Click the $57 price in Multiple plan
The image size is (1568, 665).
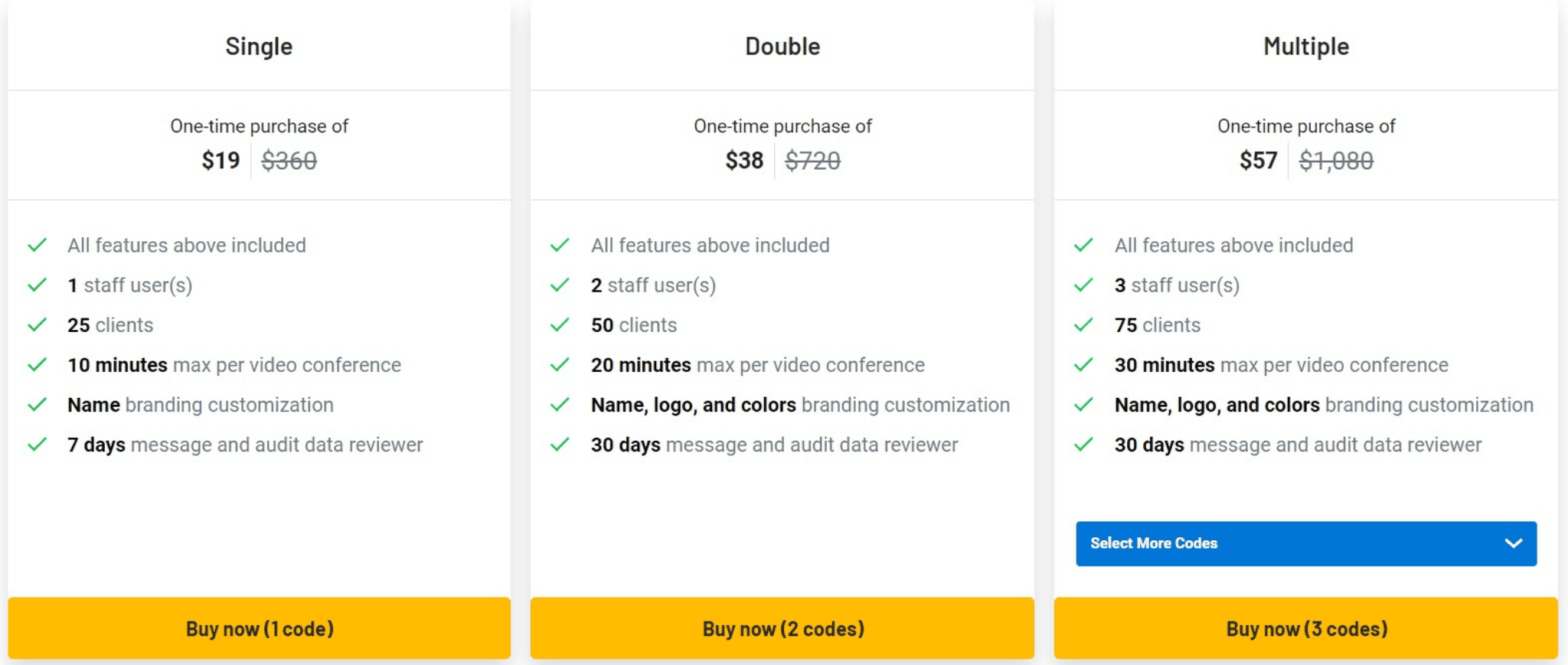pos(1259,161)
